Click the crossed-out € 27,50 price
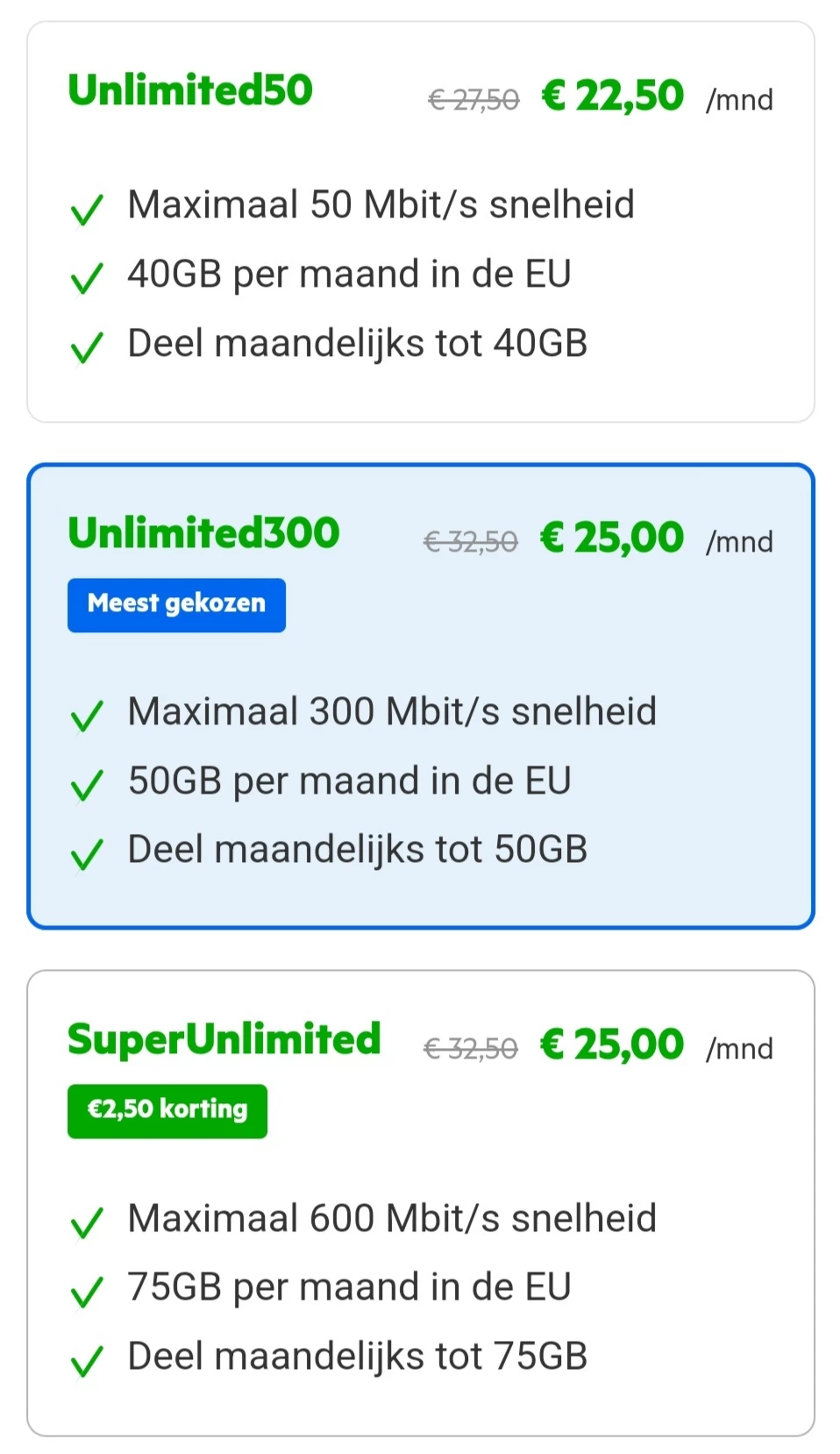Screen dimensions: 840x1454 pos(473,101)
